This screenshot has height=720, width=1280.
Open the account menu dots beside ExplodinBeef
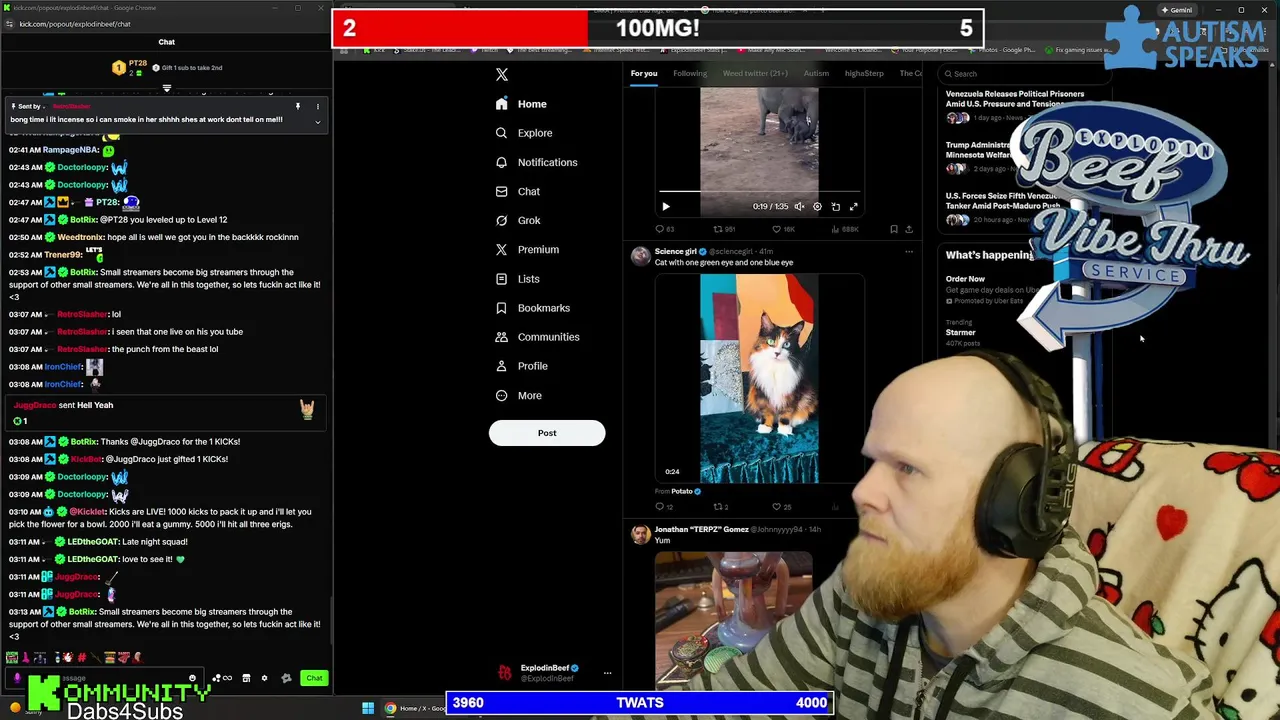point(607,673)
